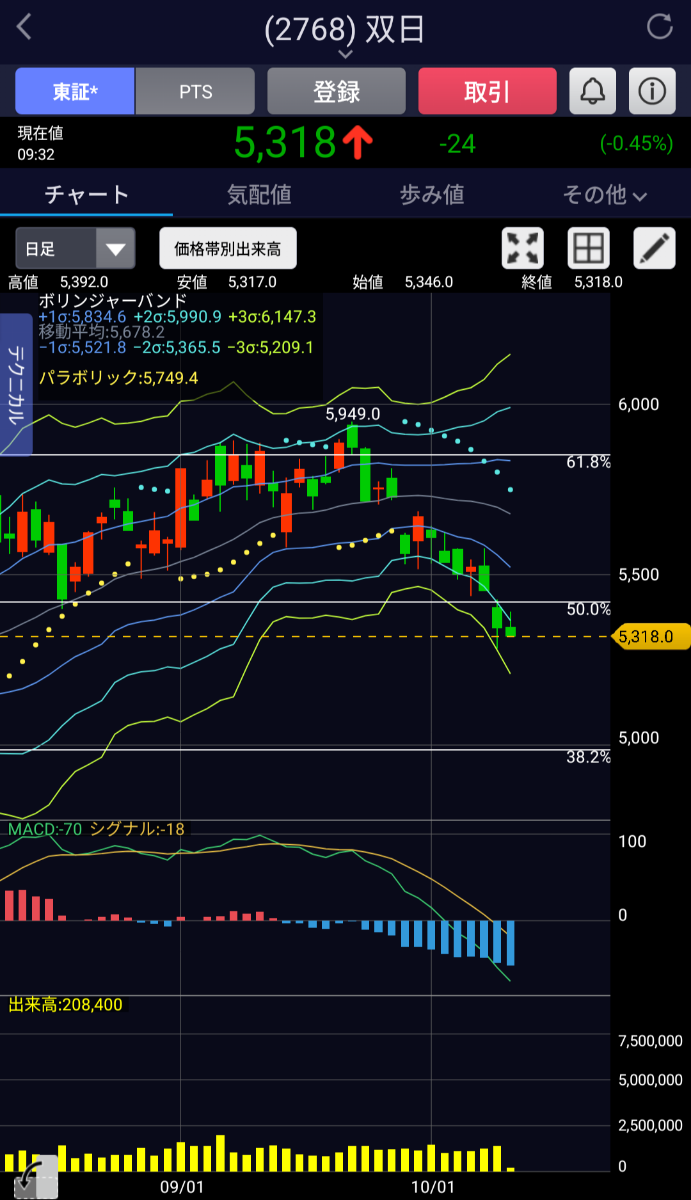Tap the 価格帯別出来高 button
Viewport: 691px width, 1200px height.
[228, 248]
